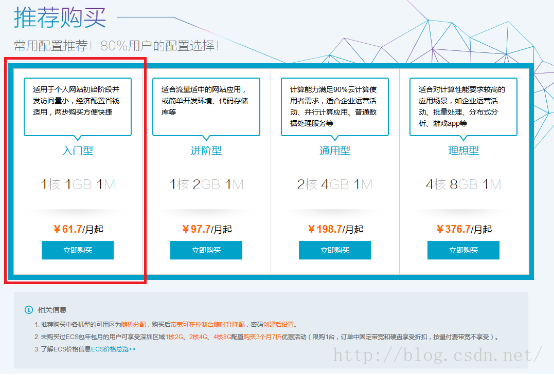Screen dimensions: 554x375
Task: Select the 理想型 plan title
Action: coord(463,151)
